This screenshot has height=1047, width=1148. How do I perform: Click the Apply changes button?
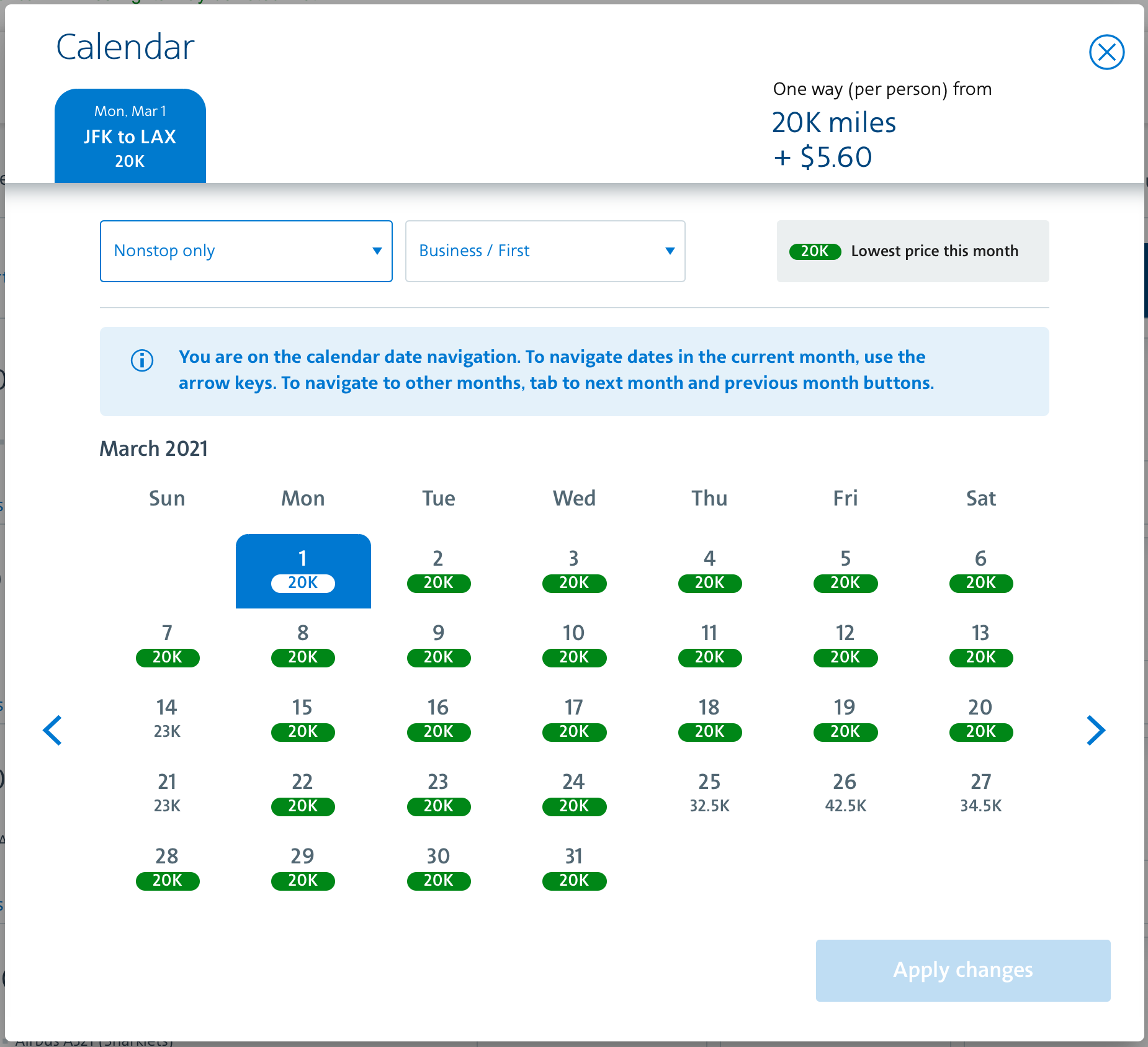(x=962, y=970)
